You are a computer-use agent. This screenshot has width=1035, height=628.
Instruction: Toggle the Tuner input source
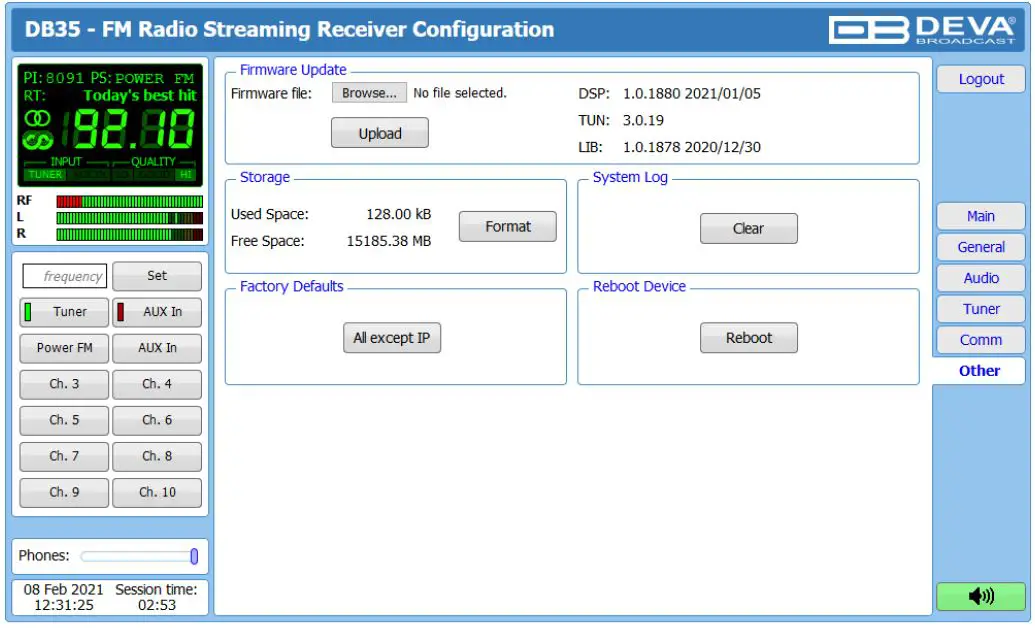click(x=63, y=312)
